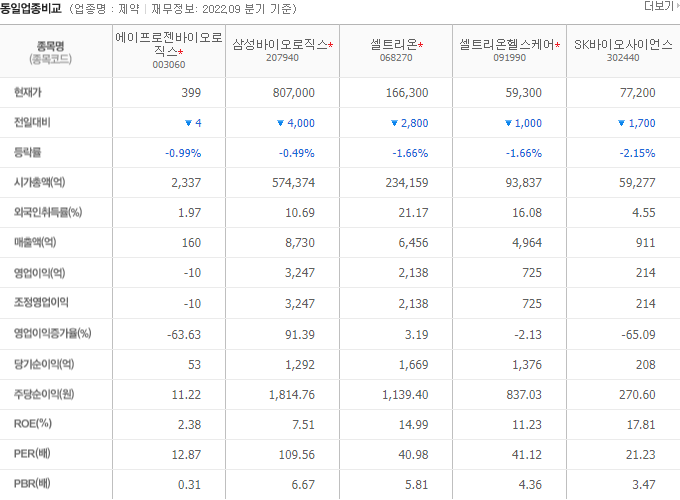Click the 1,669 net income value
The height and width of the screenshot is (500, 680).
[414, 365]
